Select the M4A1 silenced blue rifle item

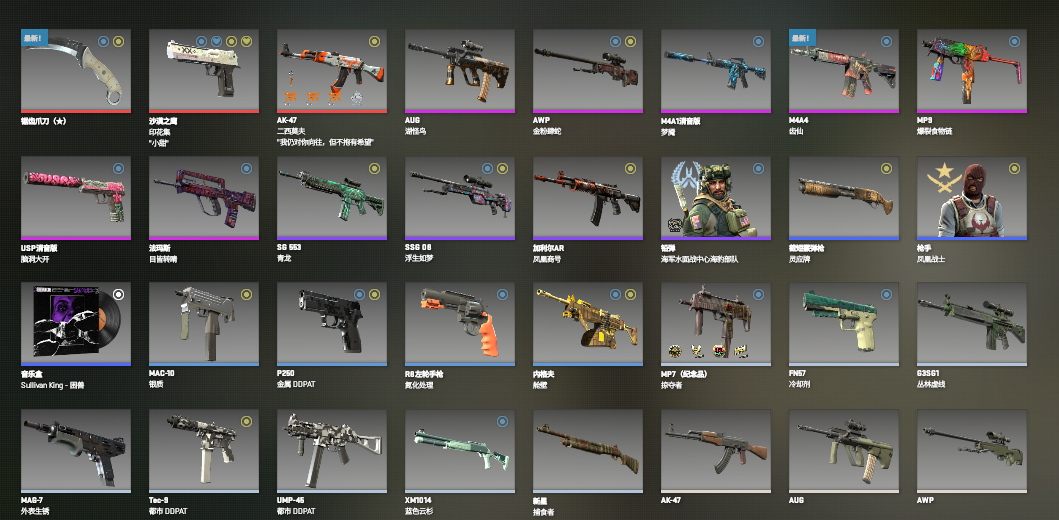tap(715, 71)
